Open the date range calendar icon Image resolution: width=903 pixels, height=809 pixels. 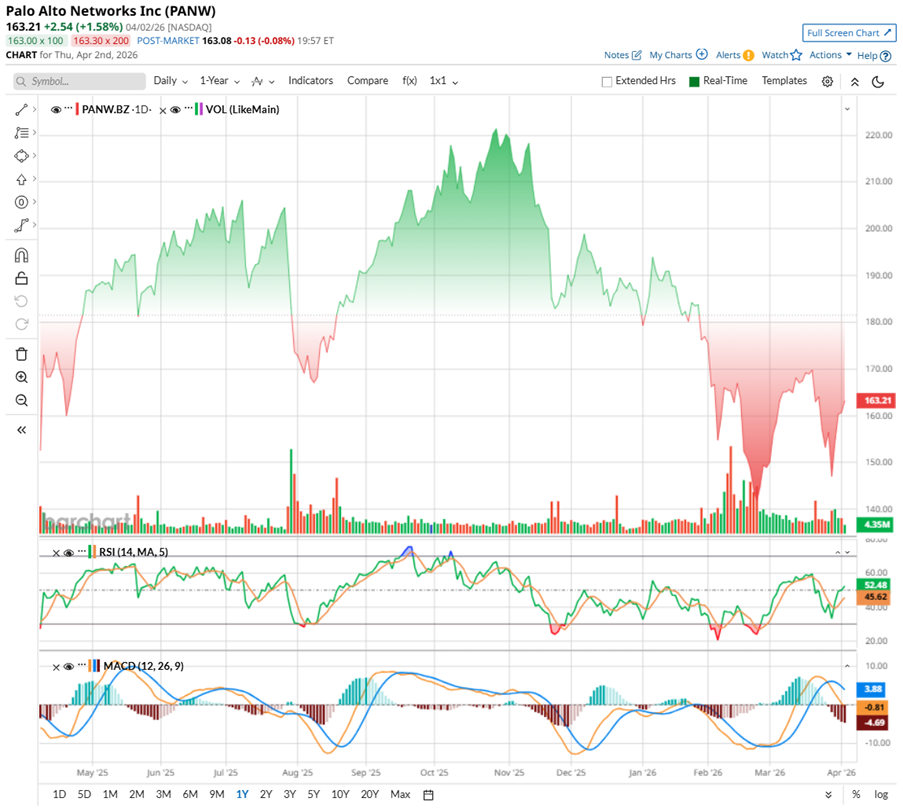(x=428, y=795)
